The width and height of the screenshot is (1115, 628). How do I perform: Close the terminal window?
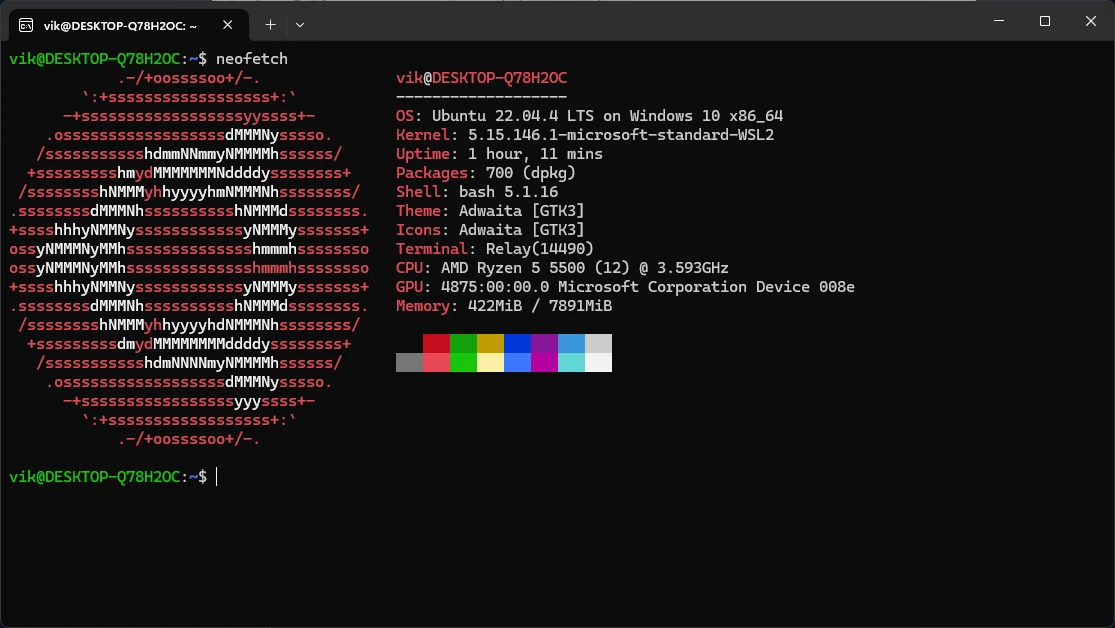1091,21
